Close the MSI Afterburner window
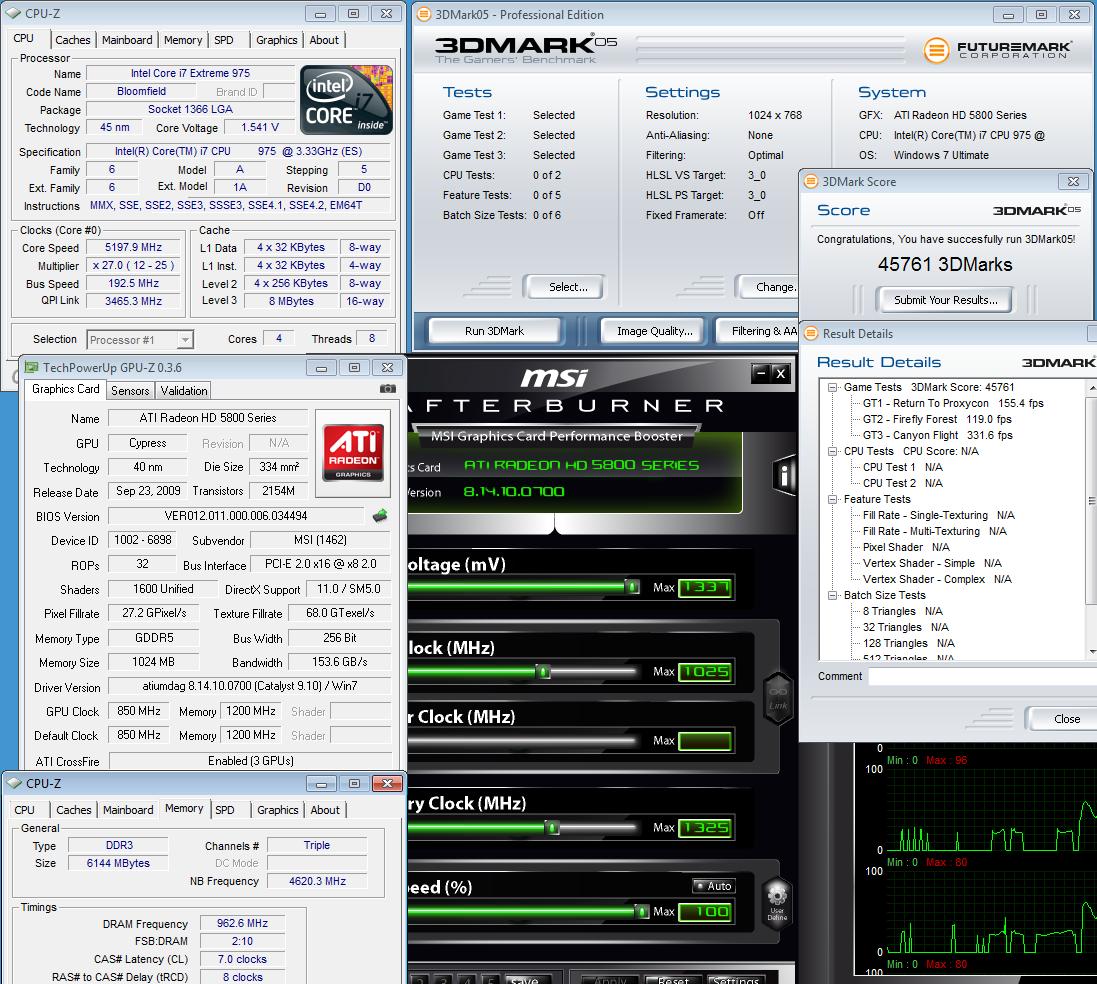Image resolution: width=1097 pixels, height=984 pixels. tap(781, 373)
